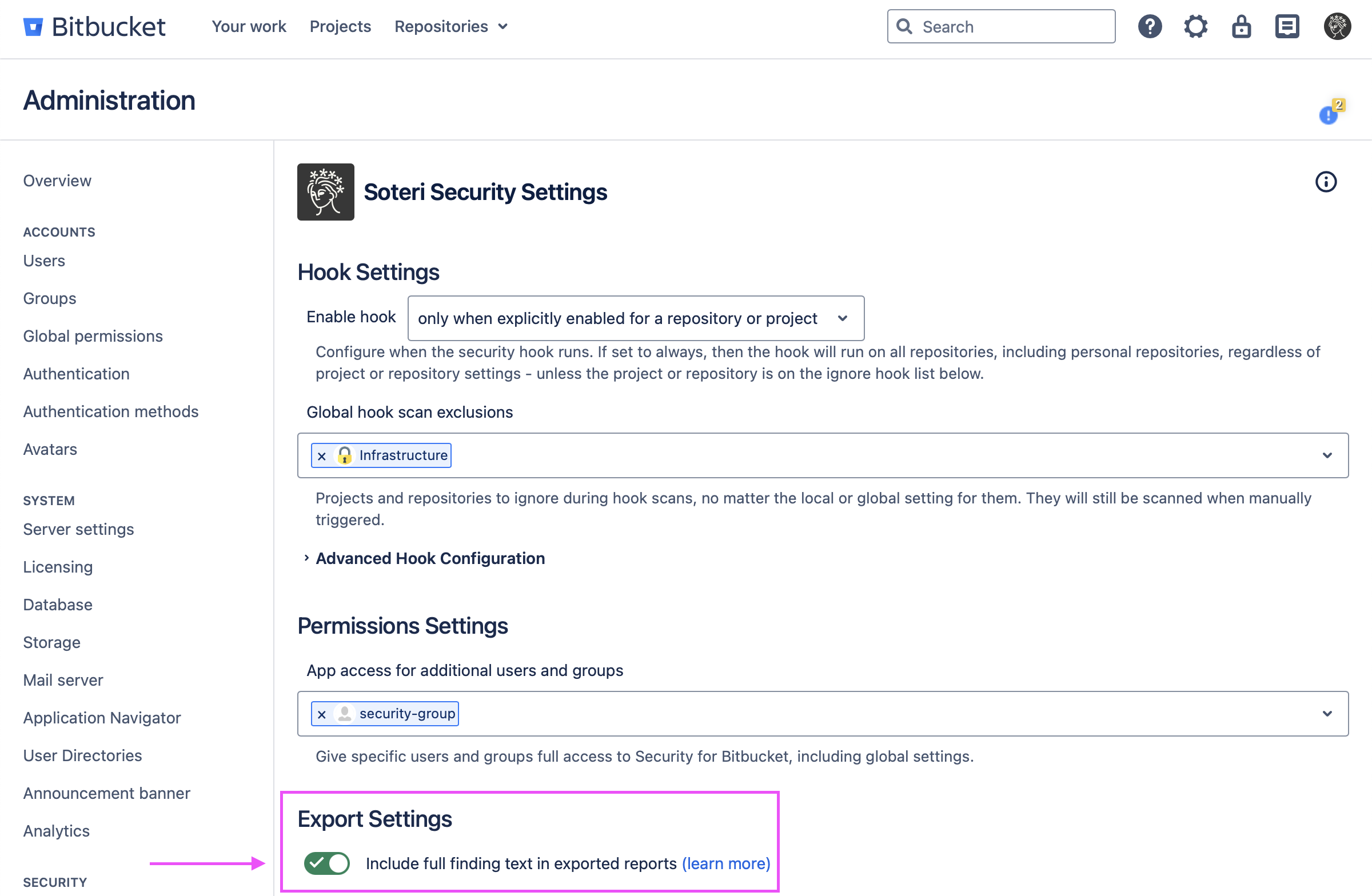Screen dimensions: 1372x896
Task: Click the info icon beside Soteri Security Settings
Action: coord(1325,182)
